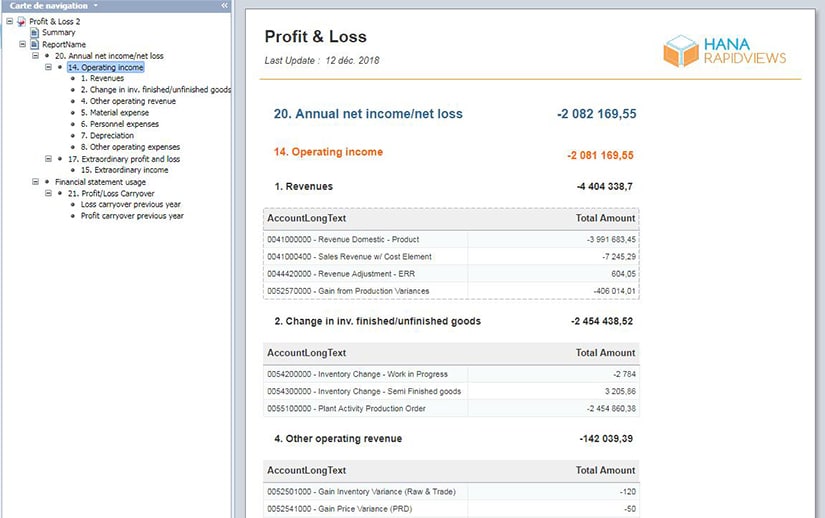Select Profit carryover previous year in tree
Viewport: 825px width, 518px height.
click(132, 216)
